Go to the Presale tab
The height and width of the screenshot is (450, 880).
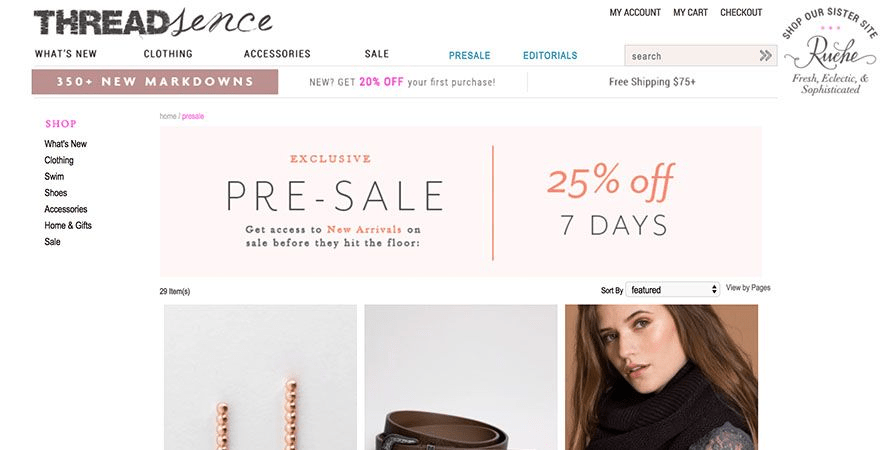pos(470,56)
